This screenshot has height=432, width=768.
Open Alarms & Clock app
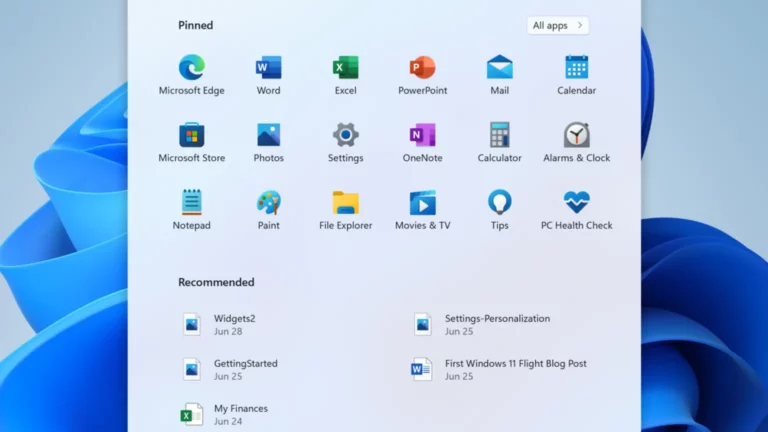(576, 142)
